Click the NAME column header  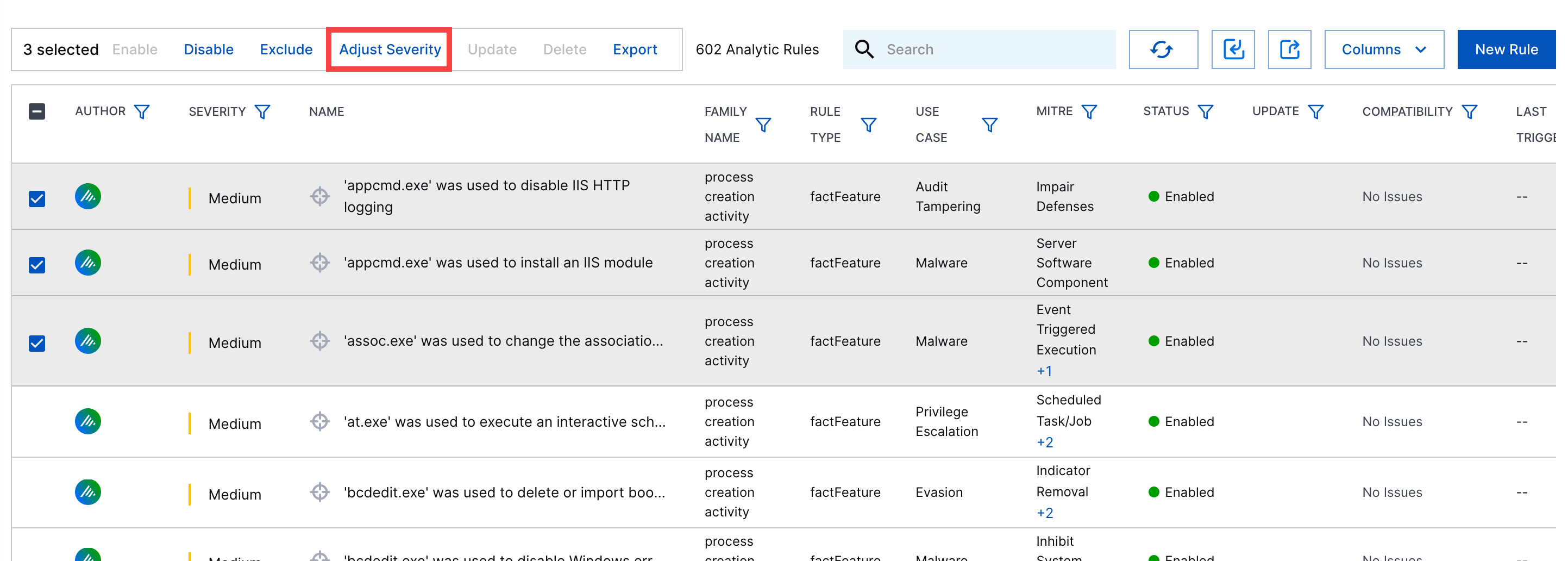coord(327,111)
